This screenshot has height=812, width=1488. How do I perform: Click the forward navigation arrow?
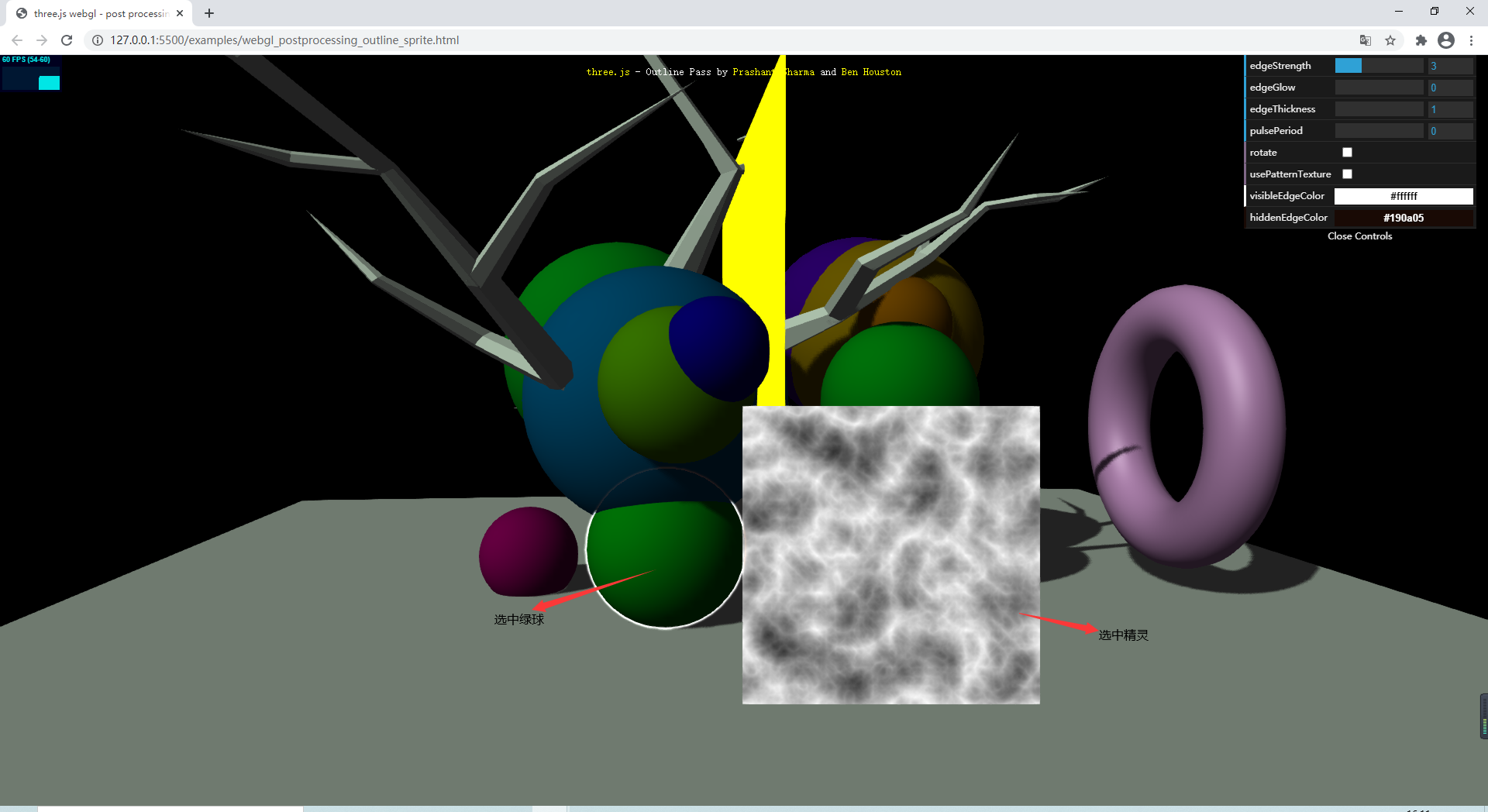tap(41, 40)
